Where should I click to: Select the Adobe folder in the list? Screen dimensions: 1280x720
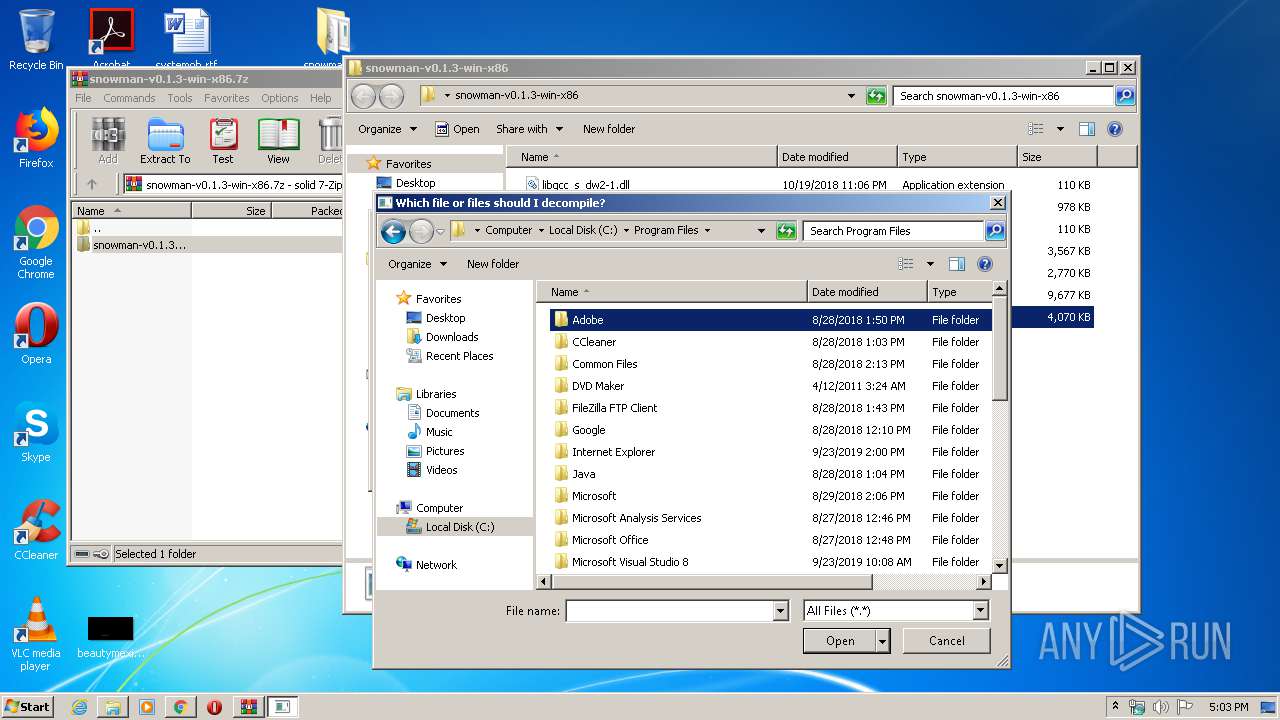(x=770, y=320)
